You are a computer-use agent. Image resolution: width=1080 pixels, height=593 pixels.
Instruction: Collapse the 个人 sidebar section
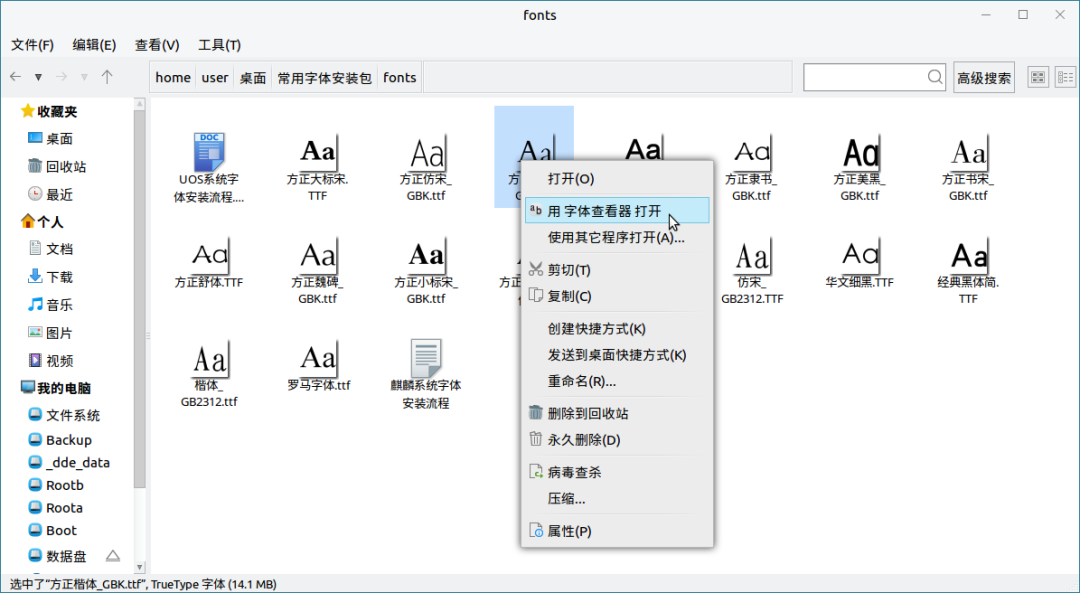point(41,222)
